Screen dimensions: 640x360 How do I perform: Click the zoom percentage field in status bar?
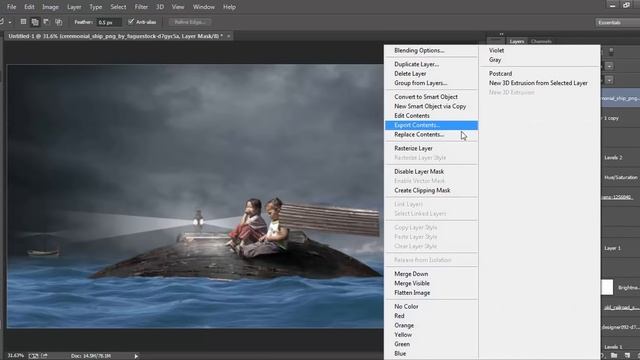(x=16, y=356)
